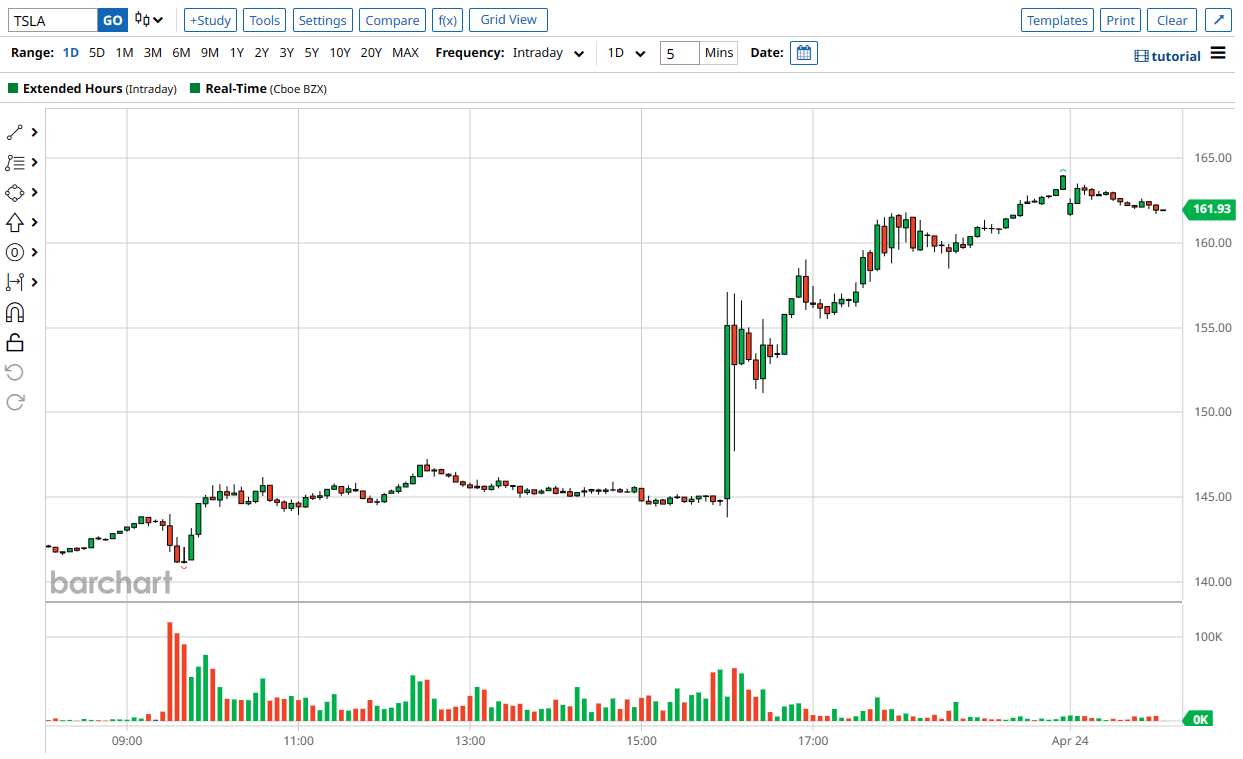Click the Print button
The width and height of the screenshot is (1243, 759).
1121,20
